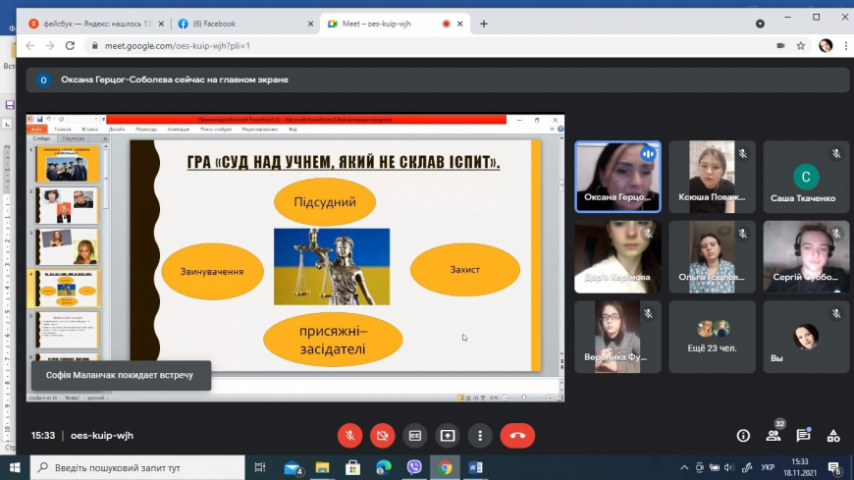
Task: Click Сергій's video tile
Action: pos(806,257)
